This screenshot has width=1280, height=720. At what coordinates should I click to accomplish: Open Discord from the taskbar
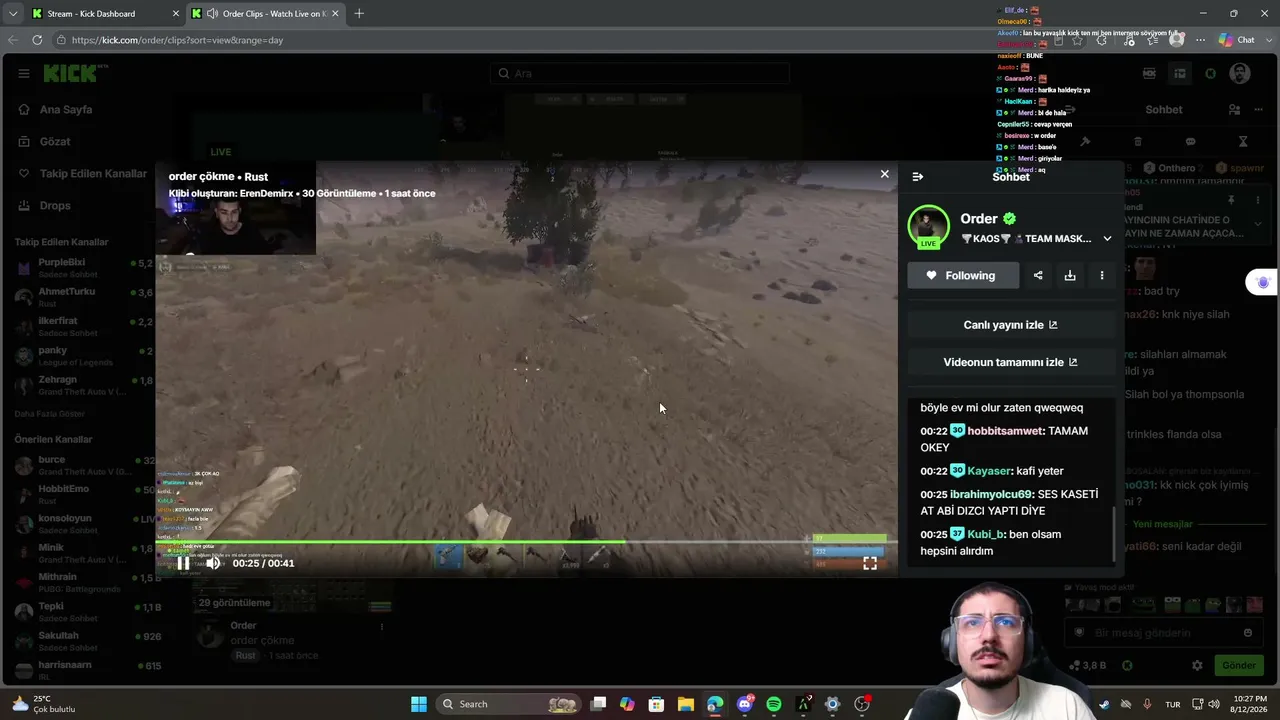[x=745, y=704]
